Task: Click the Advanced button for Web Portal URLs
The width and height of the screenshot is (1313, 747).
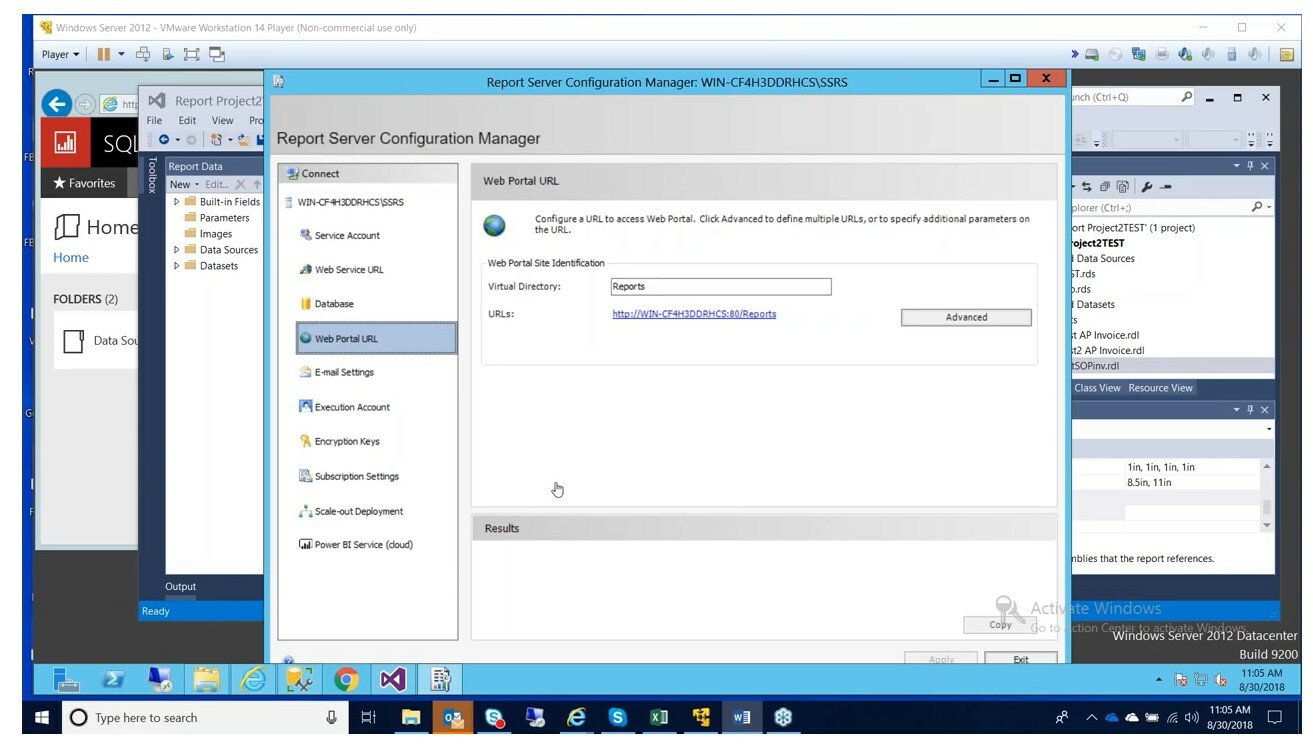Action: coord(964,317)
